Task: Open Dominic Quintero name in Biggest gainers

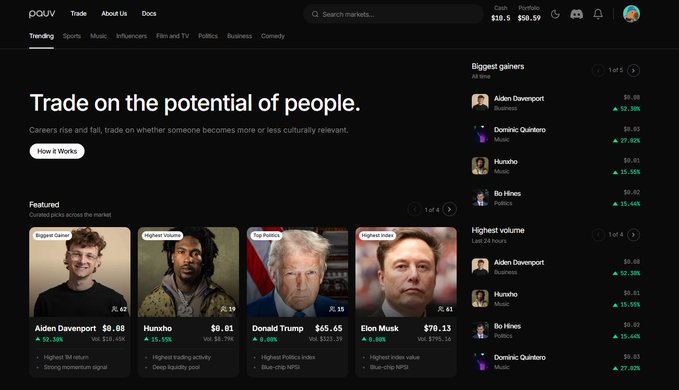Action: [520, 130]
